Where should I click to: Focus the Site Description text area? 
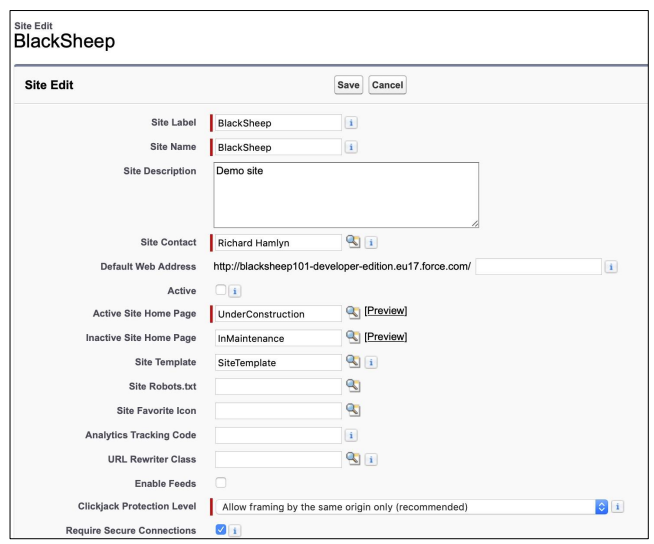(x=346, y=195)
